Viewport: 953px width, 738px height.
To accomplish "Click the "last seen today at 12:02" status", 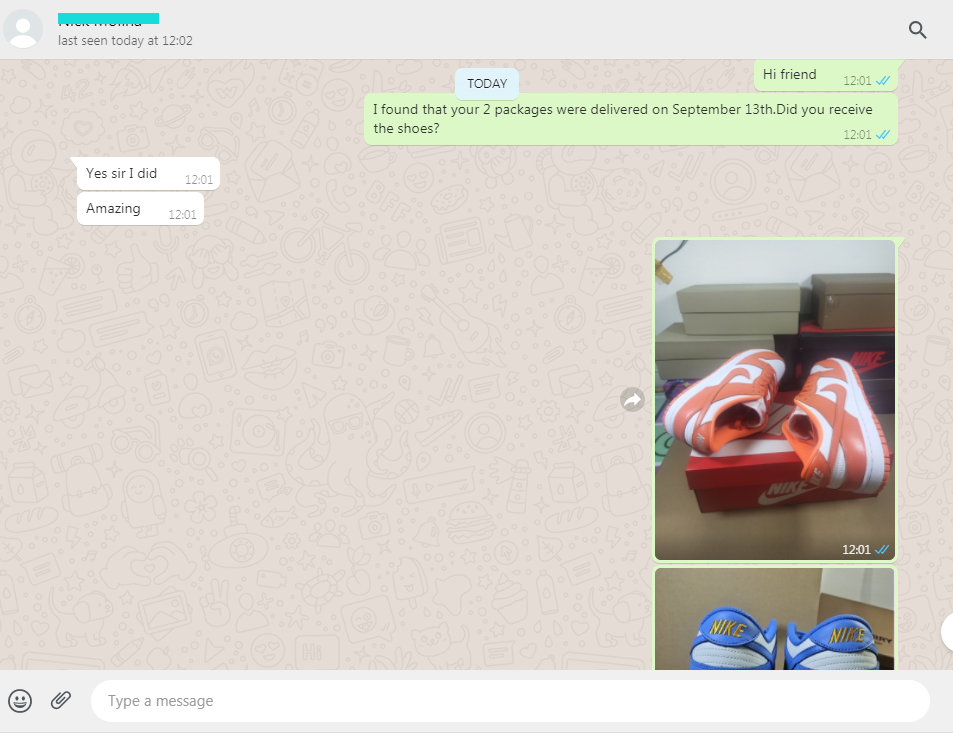I will [x=125, y=41].
